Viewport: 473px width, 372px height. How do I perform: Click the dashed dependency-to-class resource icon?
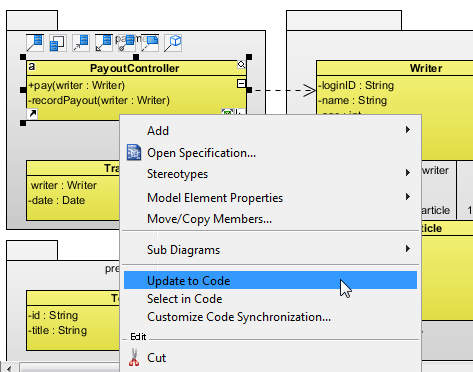pyautogui.click(x=81, y=43)
